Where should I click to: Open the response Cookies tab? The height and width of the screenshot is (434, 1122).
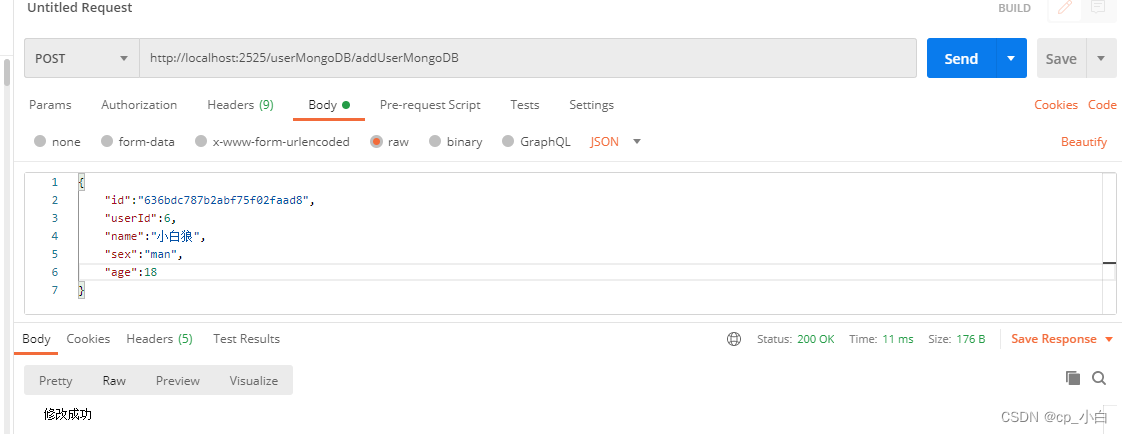click(88, 339)
